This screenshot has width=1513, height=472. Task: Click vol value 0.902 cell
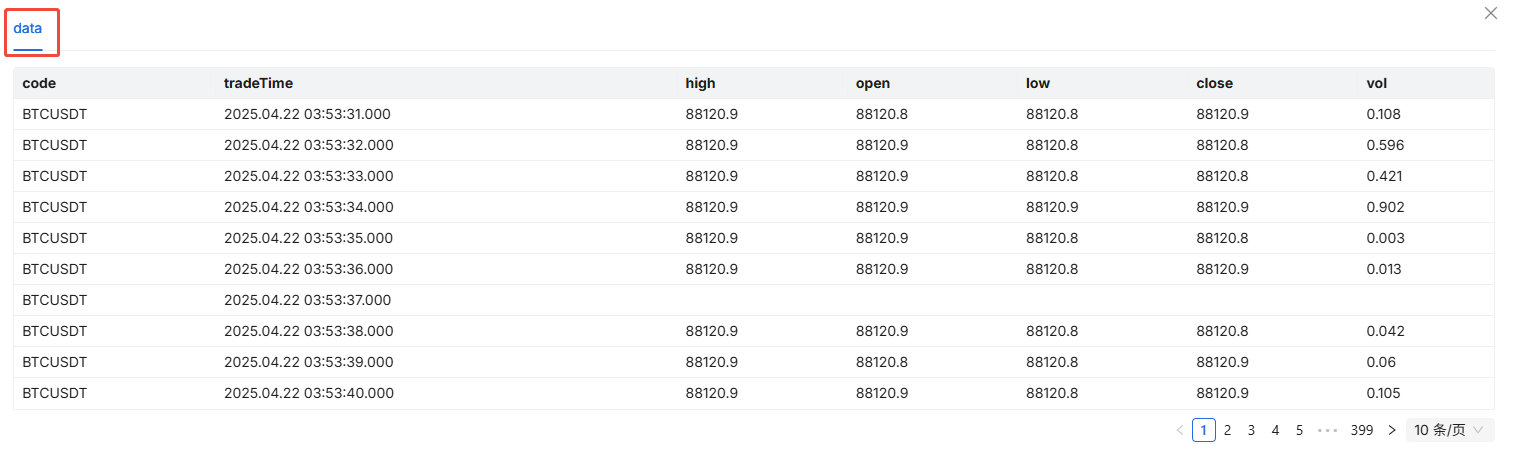(1385, 207)
